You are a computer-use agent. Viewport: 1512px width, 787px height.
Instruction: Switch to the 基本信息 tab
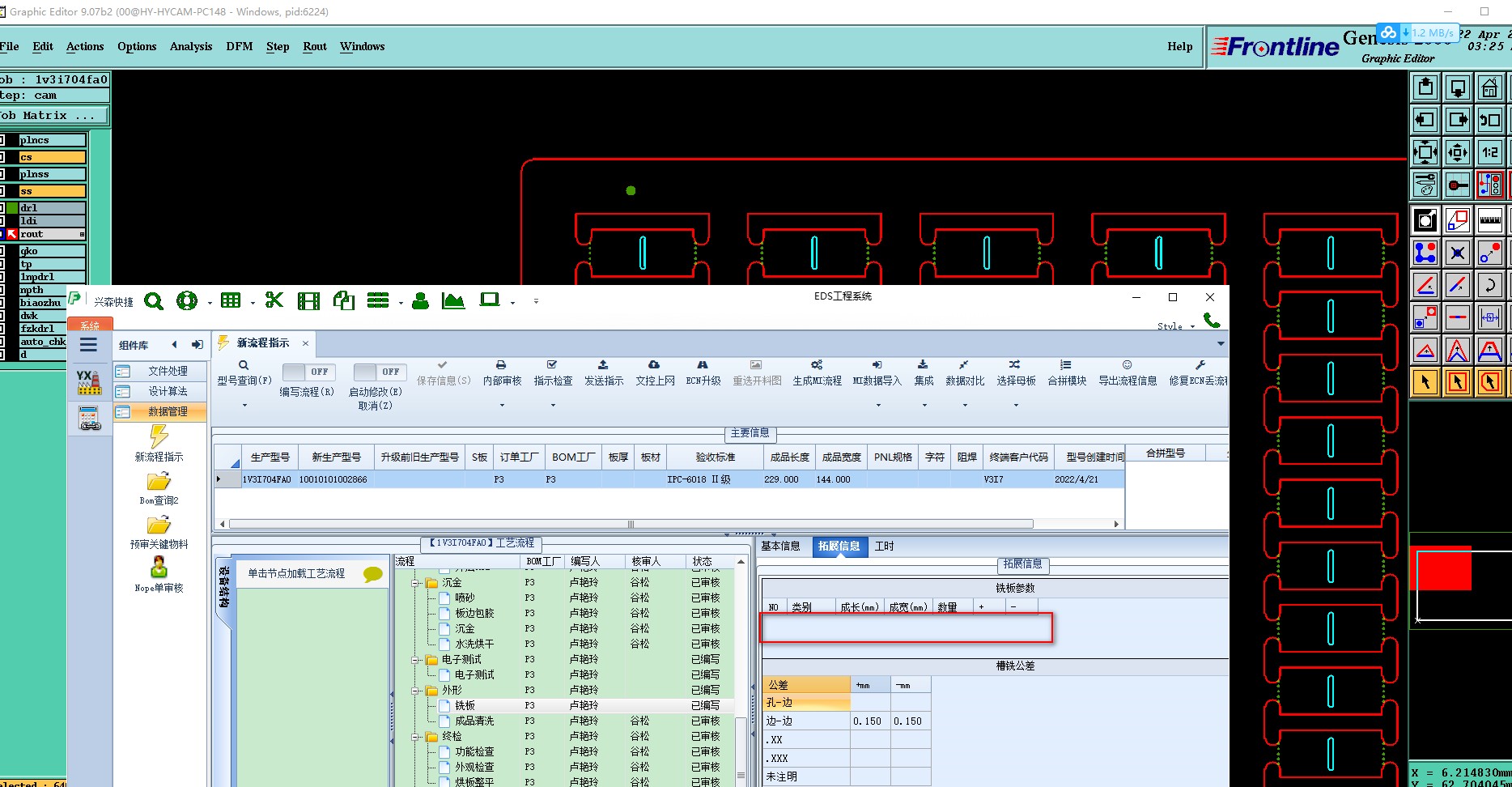coord(781,547)
